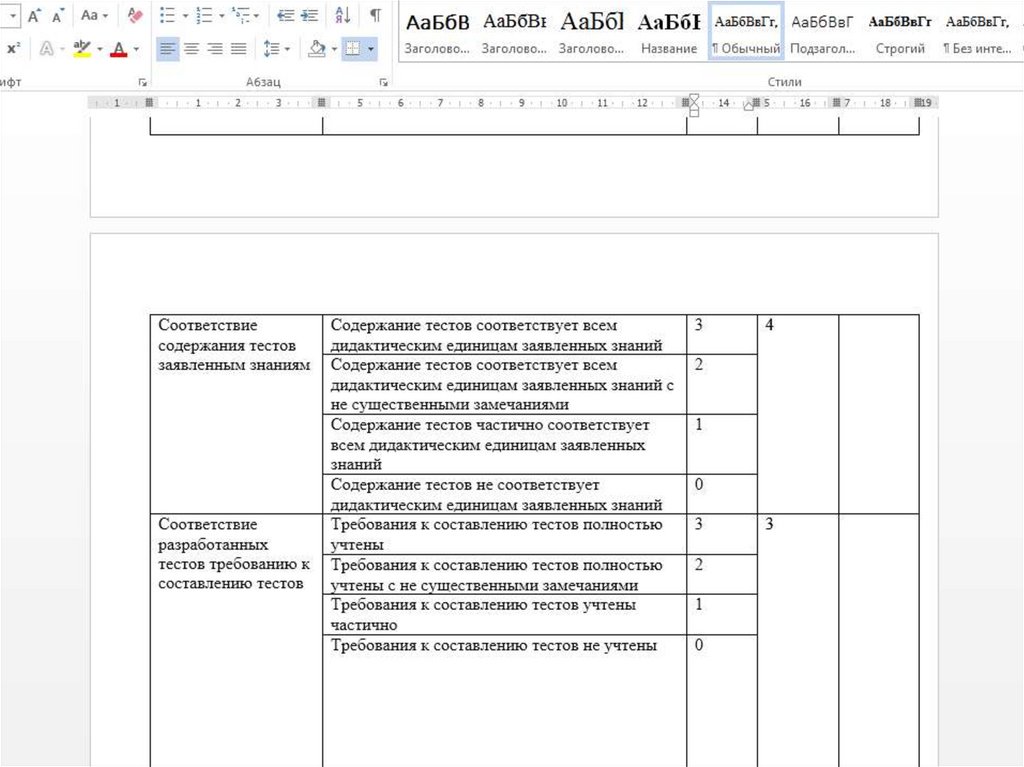Image resolution: width=1024 pixels, height=767 pixels.
Task: Align text to the right
Action: pos(215,48)
